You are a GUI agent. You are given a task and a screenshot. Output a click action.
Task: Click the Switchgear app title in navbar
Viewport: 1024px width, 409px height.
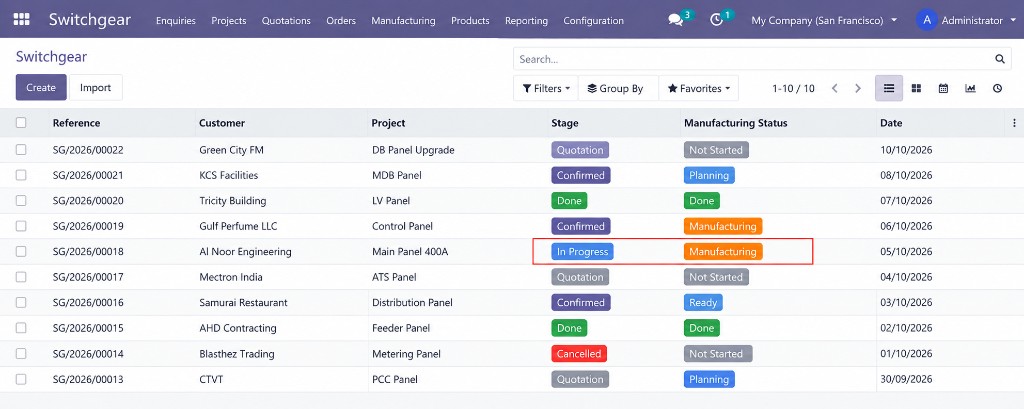(x=89, y=20)
